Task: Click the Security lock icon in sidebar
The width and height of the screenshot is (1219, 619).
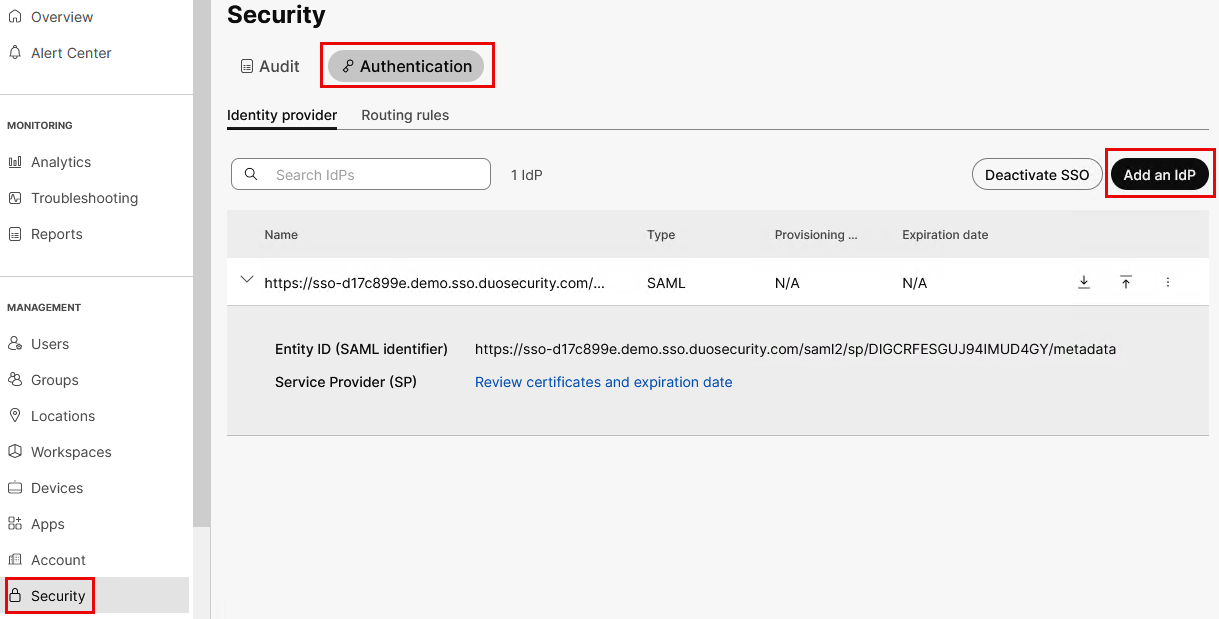Action: 15,596
